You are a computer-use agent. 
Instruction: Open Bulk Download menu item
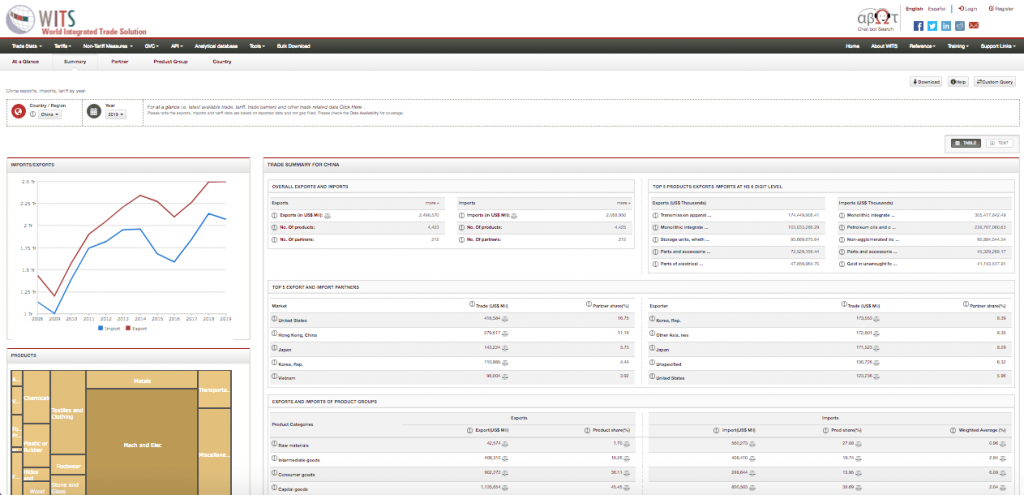pyautogui.click(x=293, y=46)
